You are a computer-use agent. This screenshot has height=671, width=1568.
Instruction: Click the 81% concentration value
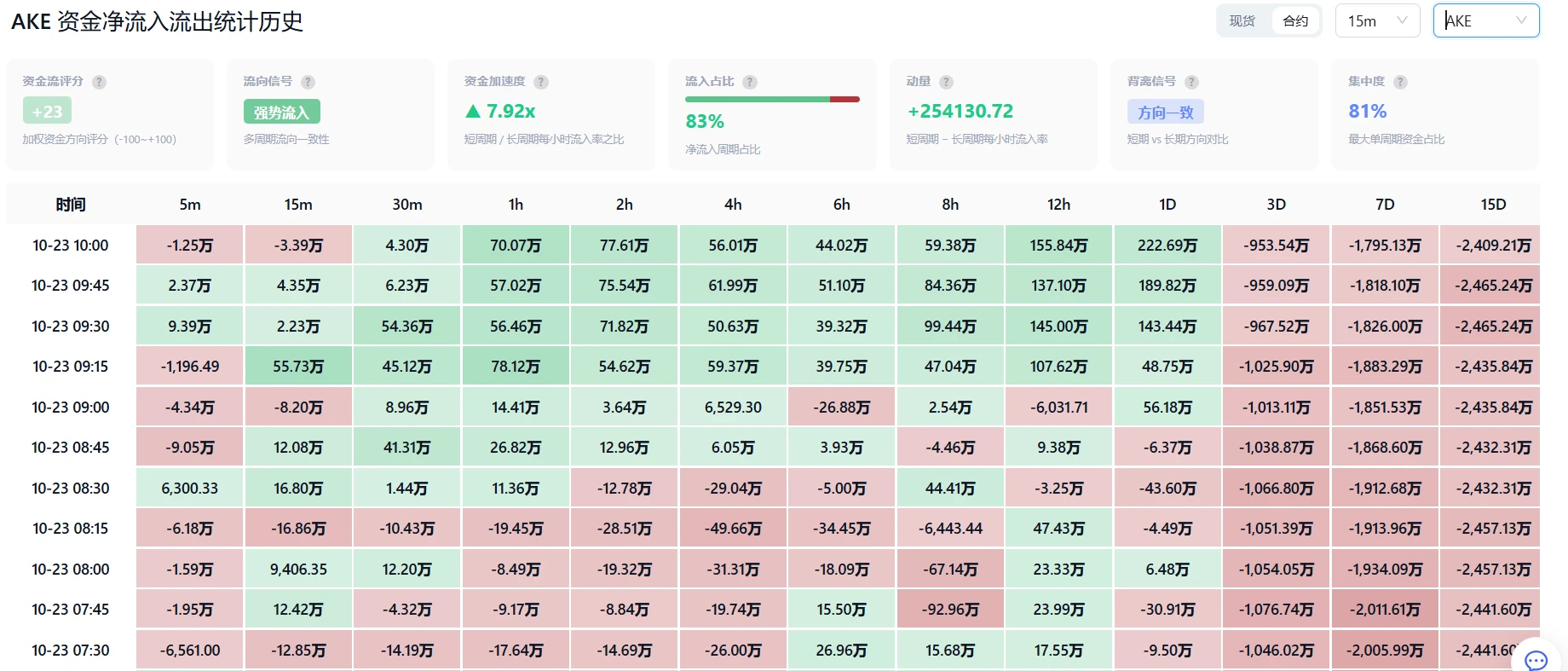click(1368, 112)
